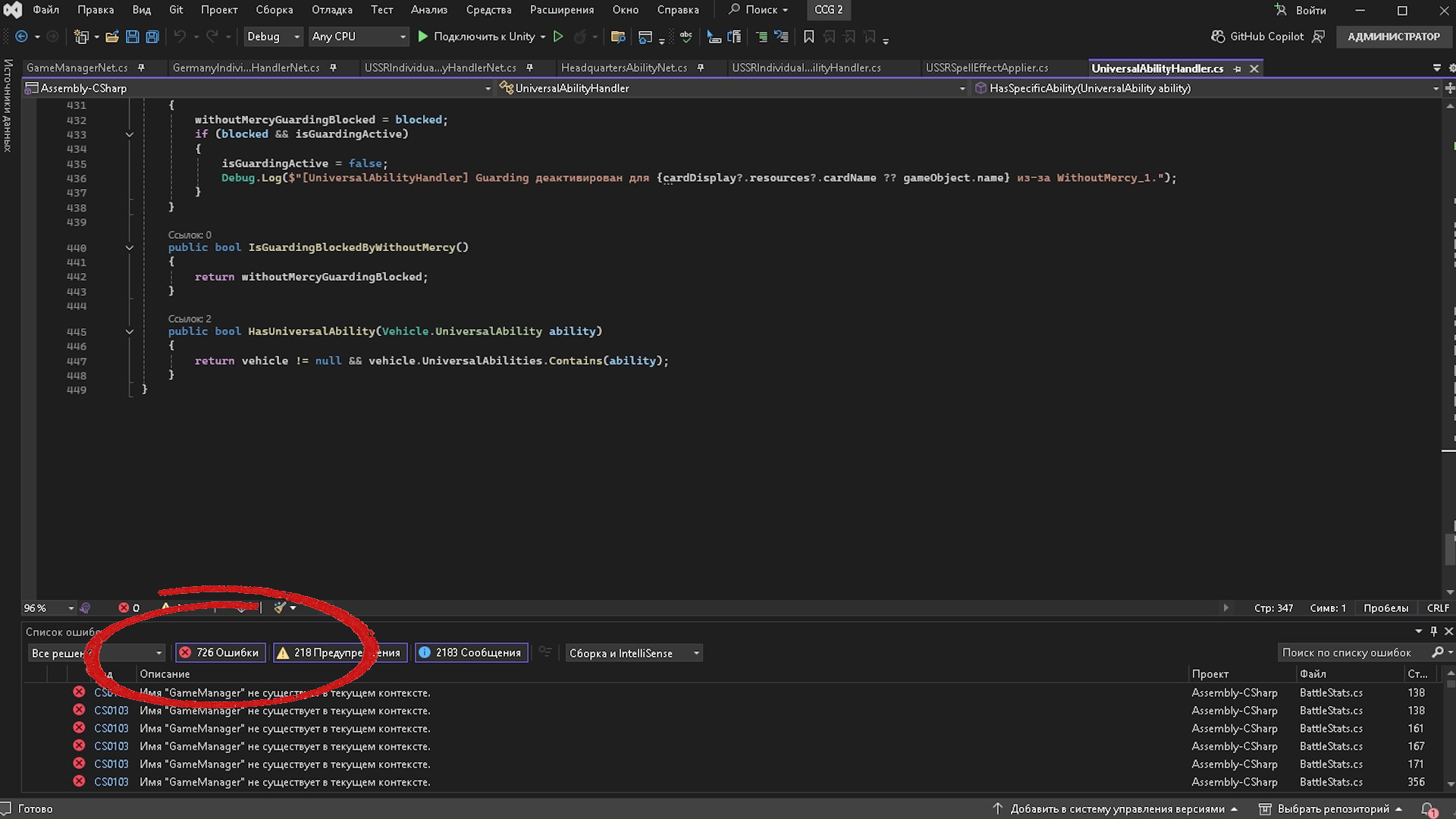Toggle the 726 Errors filter
Image resolution: width=1456 pixels, height=819 pixels.
tap(220, 653)
